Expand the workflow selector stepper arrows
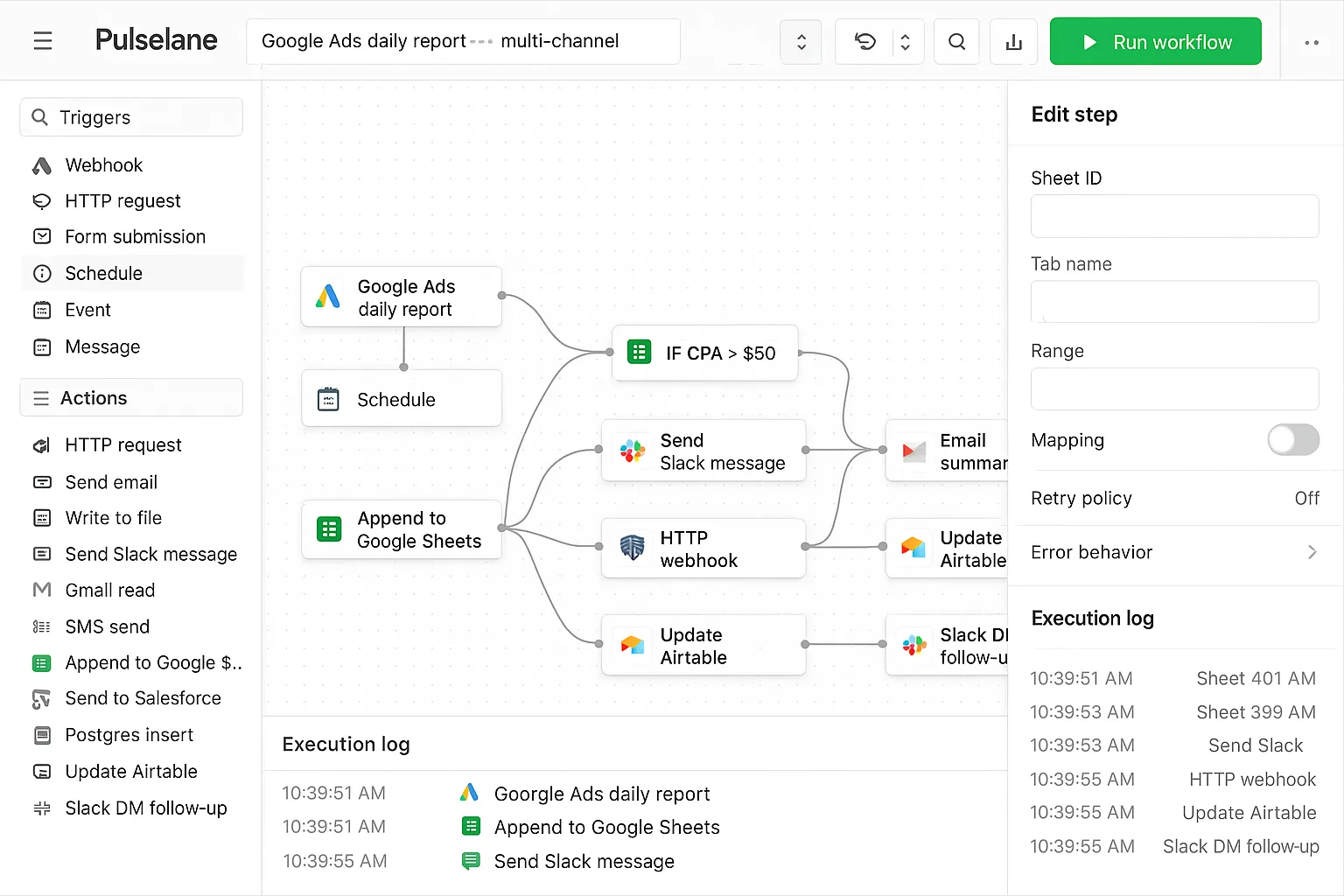Screen dimensions: 1344x896 pyautogui.click(x=801, y=41)
